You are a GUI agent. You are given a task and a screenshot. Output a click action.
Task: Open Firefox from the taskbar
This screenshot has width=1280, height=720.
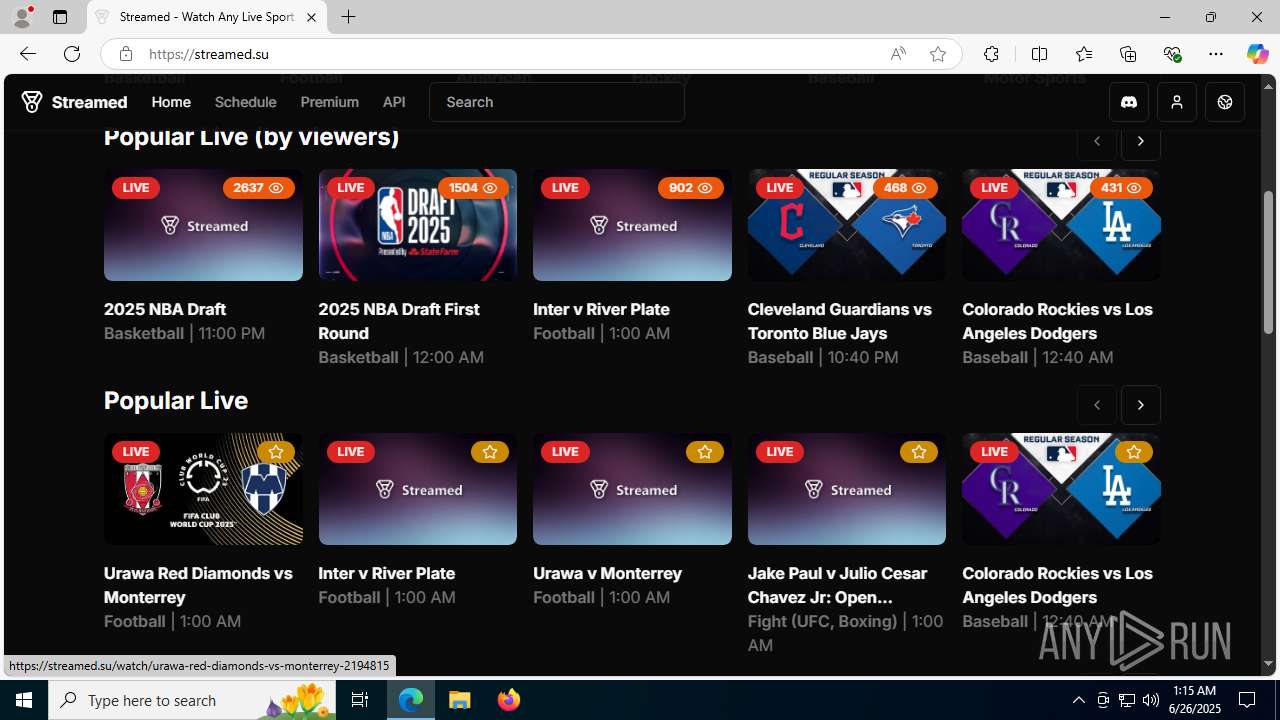509,700
